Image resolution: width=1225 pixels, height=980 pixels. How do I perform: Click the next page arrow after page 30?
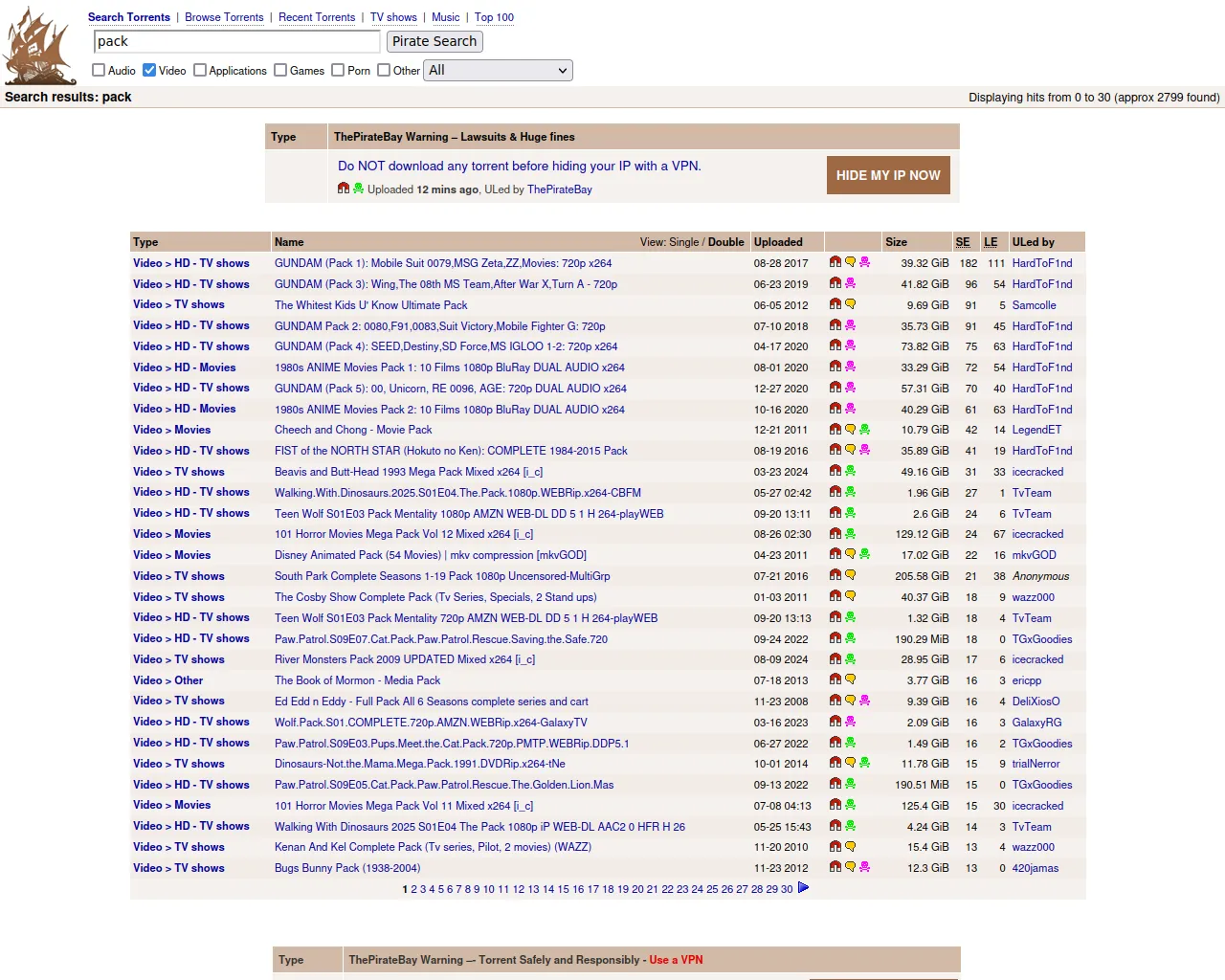coord(803,888)
